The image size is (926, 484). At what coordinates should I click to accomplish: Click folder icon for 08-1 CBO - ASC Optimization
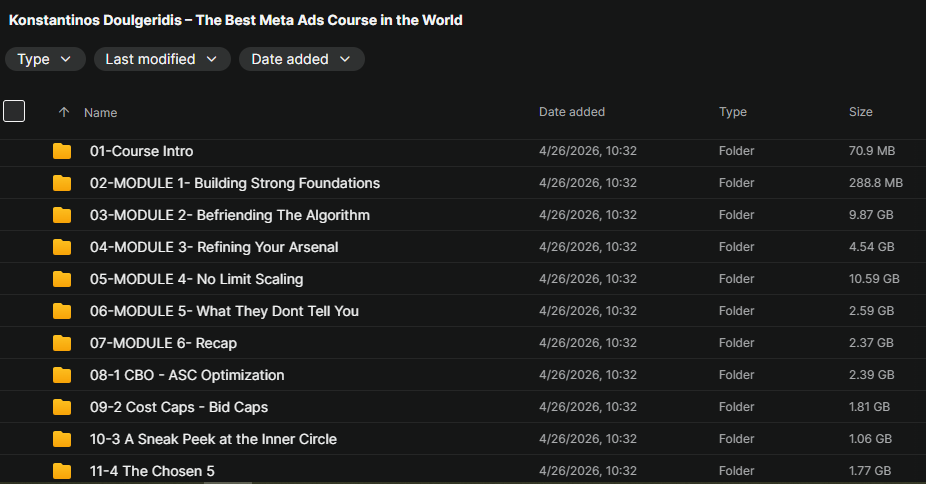pyautogui.click(x=62, y=375)
